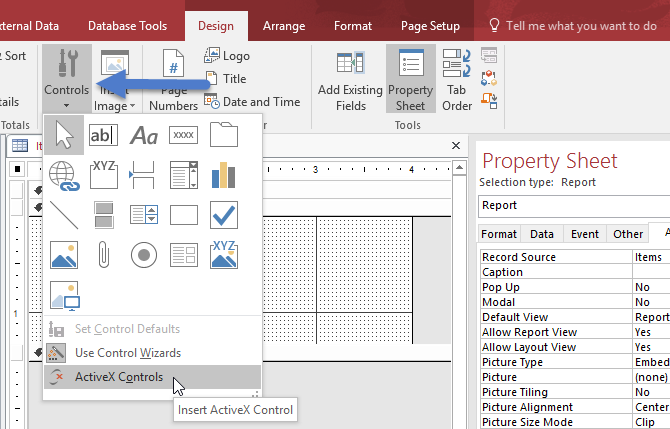This screenshot has height=429, width=670.
Task: Open the Report selection type combo box
Action: (x=574, y=205)
